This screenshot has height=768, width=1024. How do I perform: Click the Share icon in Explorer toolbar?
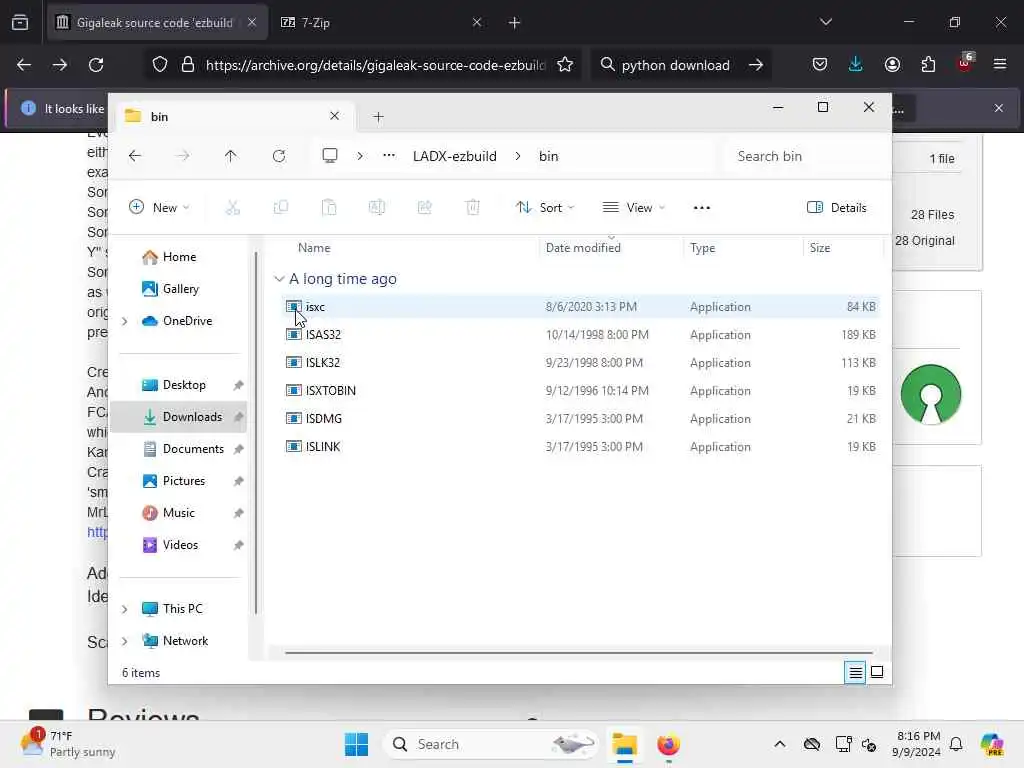click(x=424, y=208)
